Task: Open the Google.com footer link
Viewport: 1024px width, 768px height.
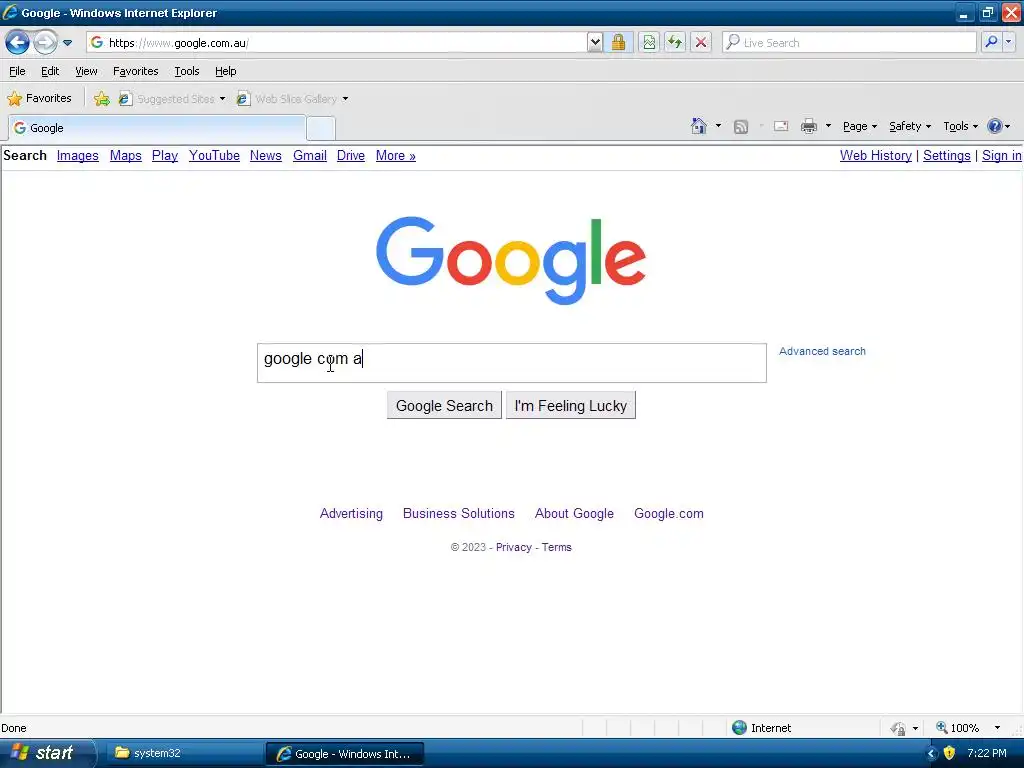Action: pos(669,513)
